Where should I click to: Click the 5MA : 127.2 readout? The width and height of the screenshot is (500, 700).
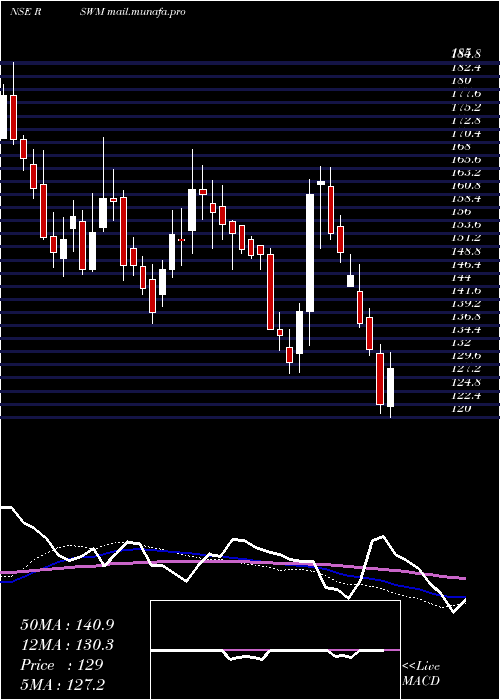(x=62, y=685)
